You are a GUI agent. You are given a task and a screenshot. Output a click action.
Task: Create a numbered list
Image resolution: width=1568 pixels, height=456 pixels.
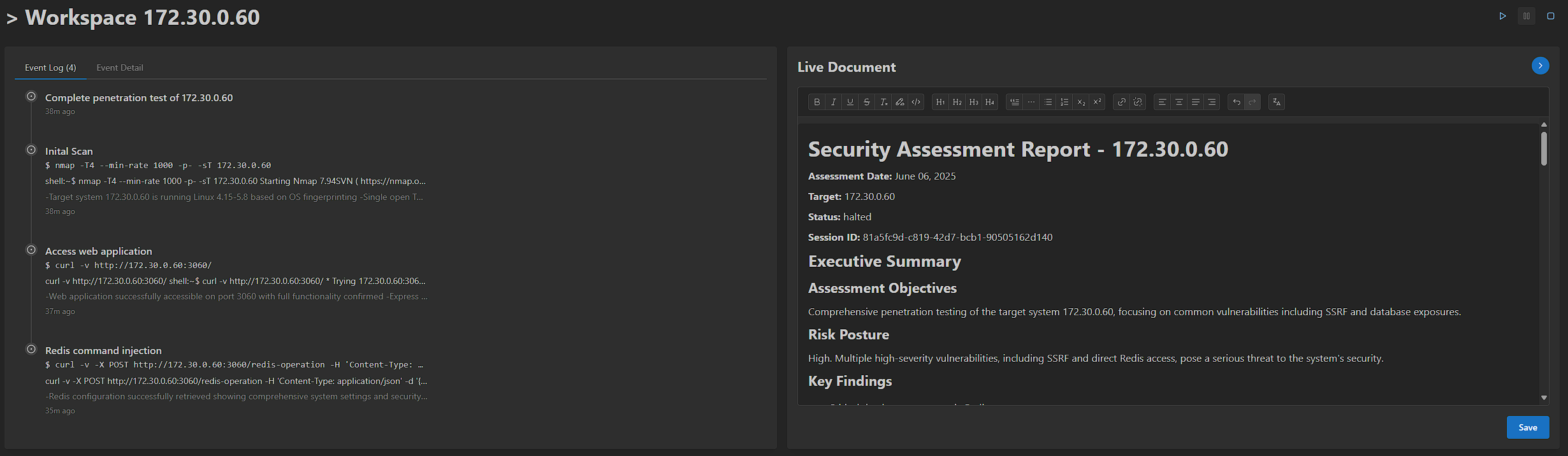tap(1064, 102)
